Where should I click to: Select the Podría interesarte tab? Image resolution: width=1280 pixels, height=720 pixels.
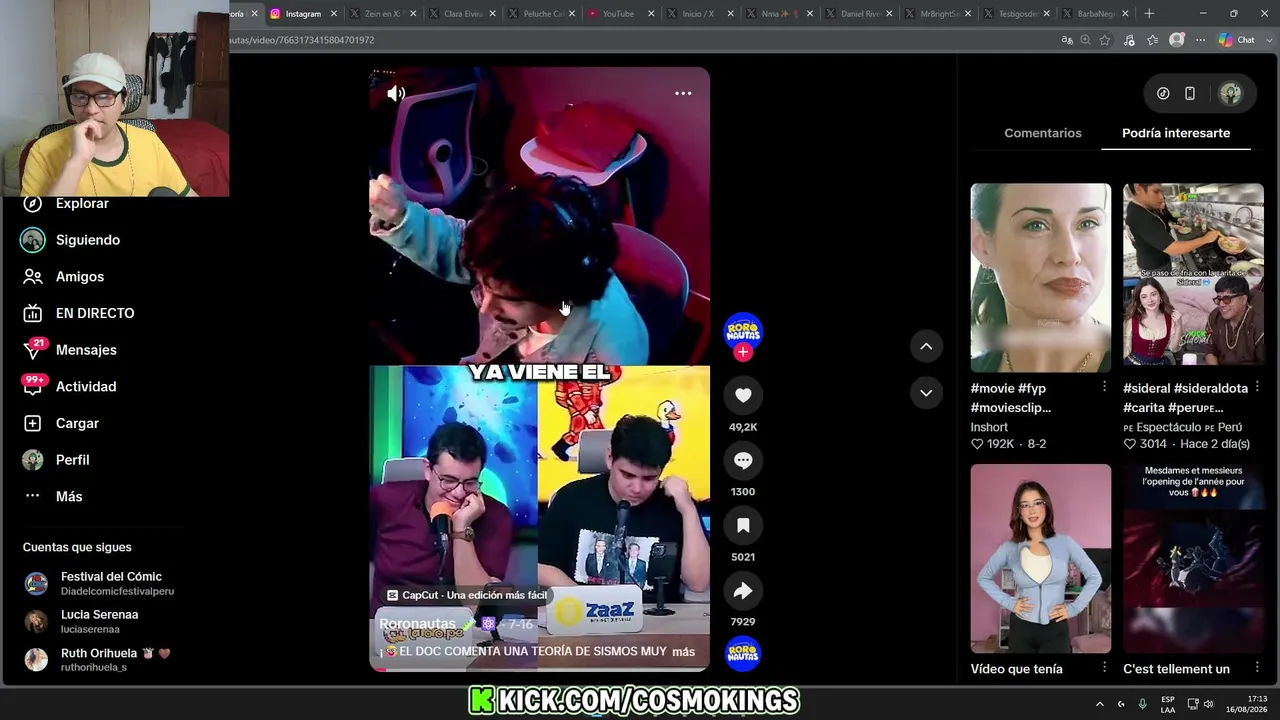[x=1176, y=133]
